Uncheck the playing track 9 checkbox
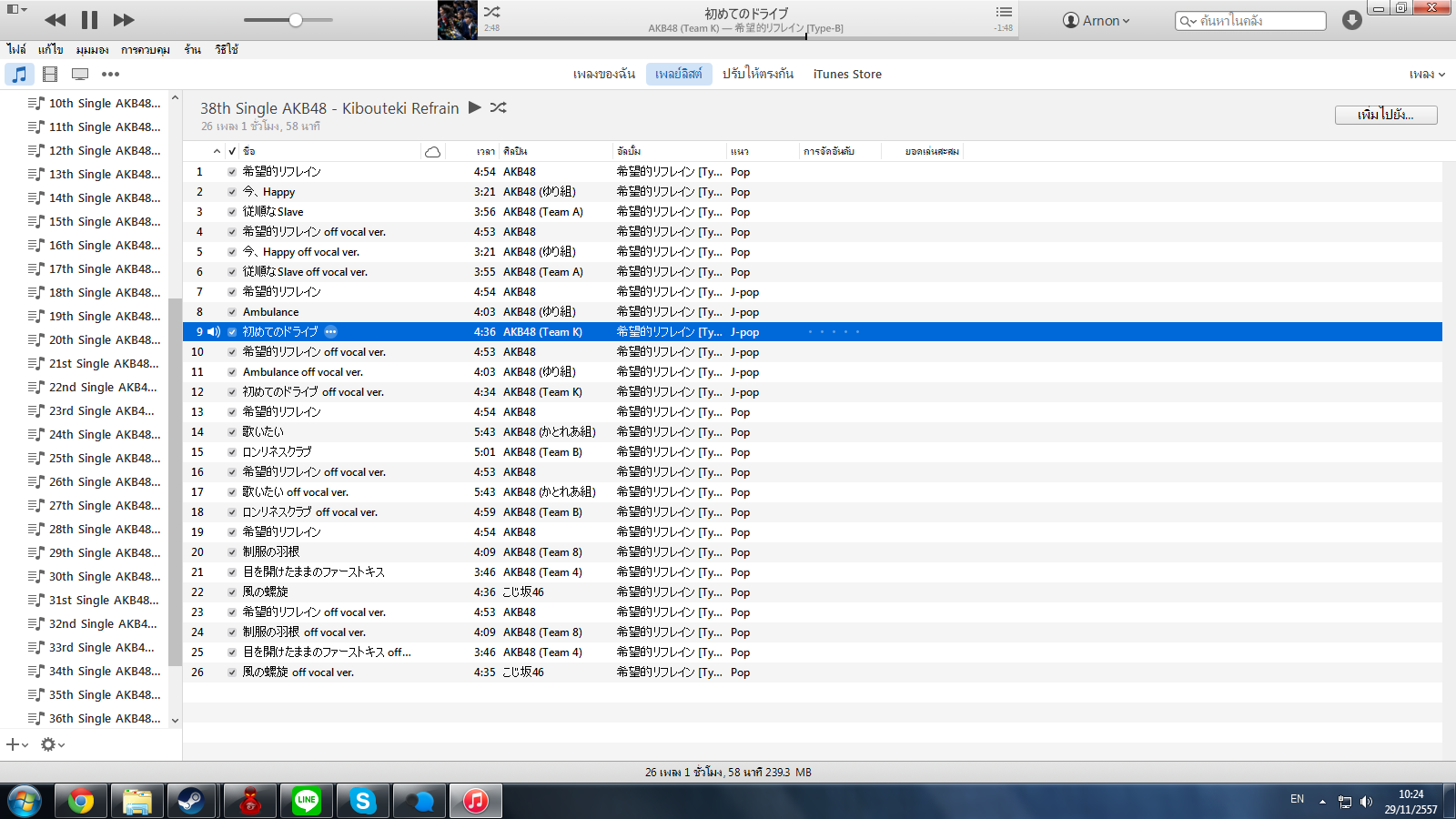1456x819 pixels. coord(232,332)
